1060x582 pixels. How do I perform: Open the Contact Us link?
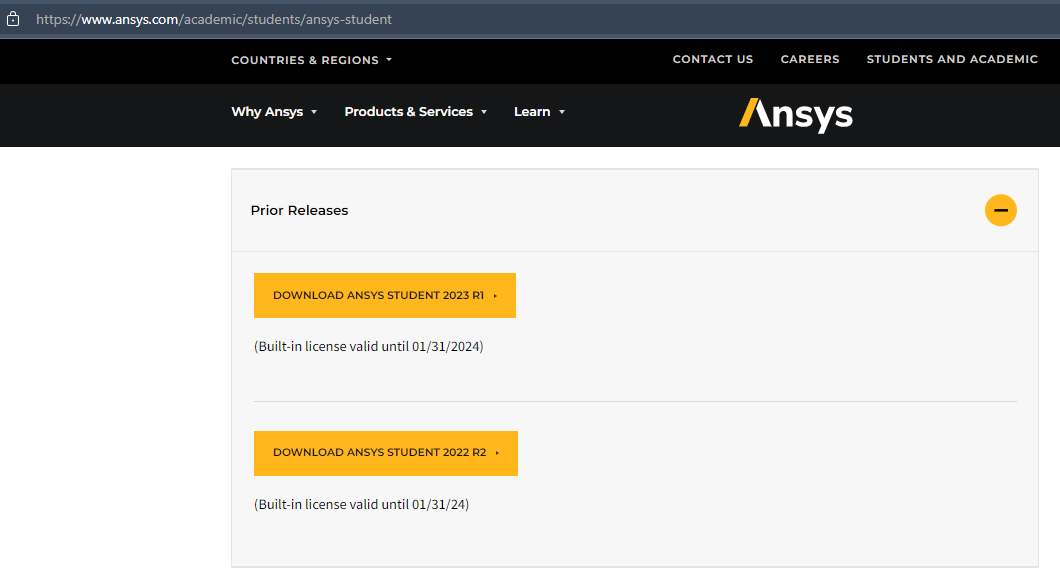(712, 60)
